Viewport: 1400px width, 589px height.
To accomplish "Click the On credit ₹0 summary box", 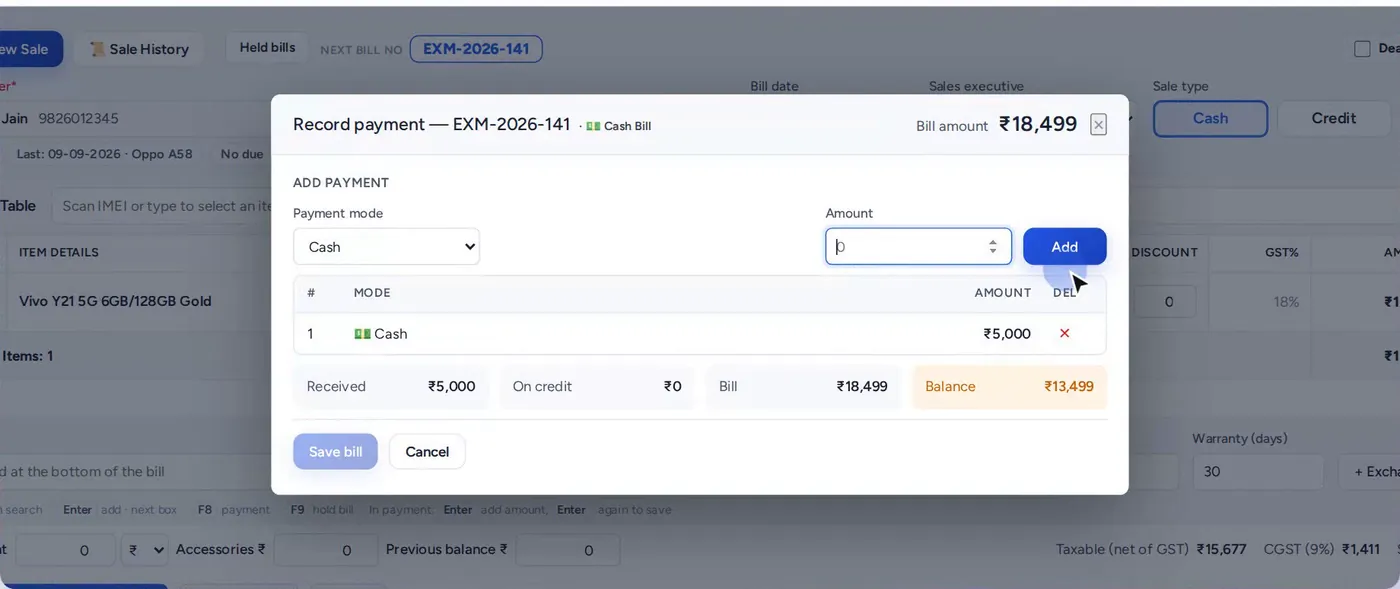I will (597, 387).
